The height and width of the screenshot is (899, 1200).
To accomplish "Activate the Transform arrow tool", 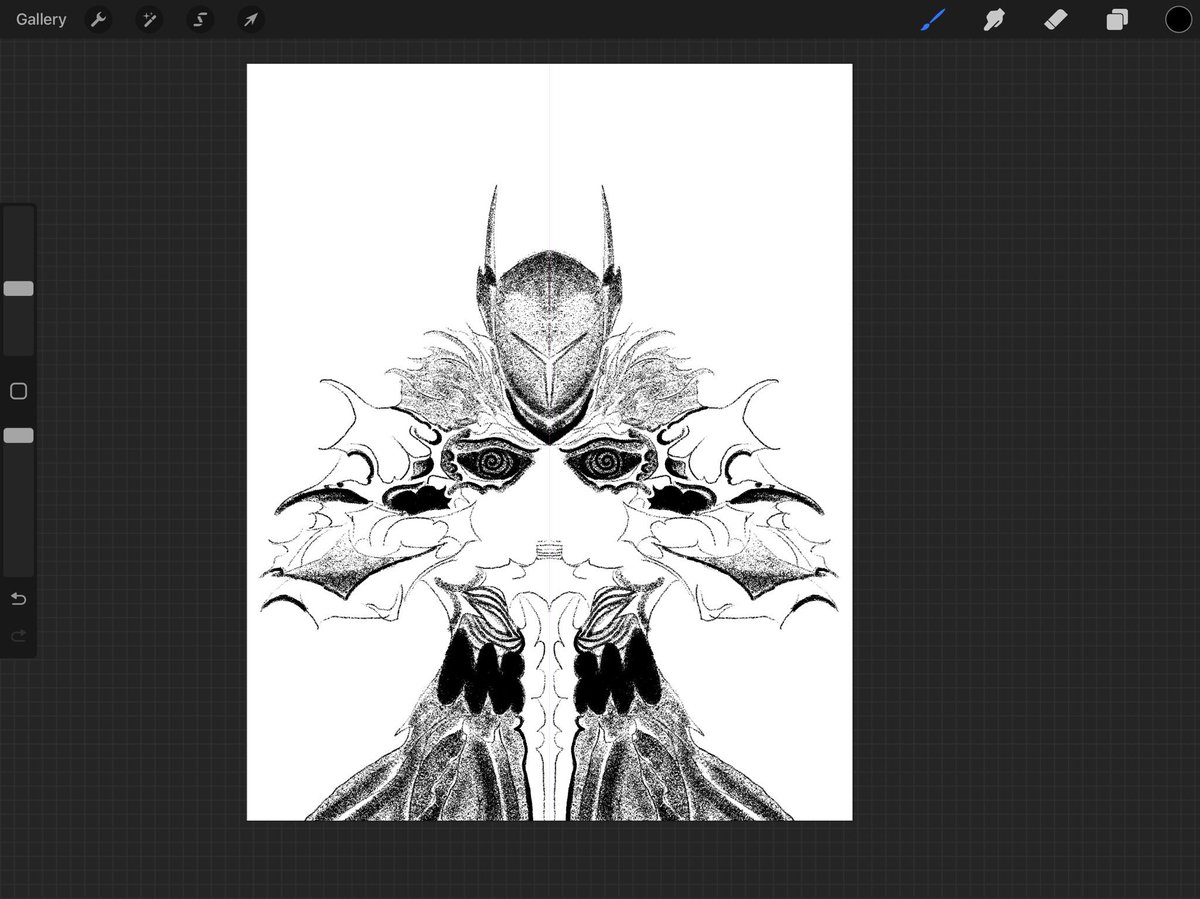I will point(251,20).
